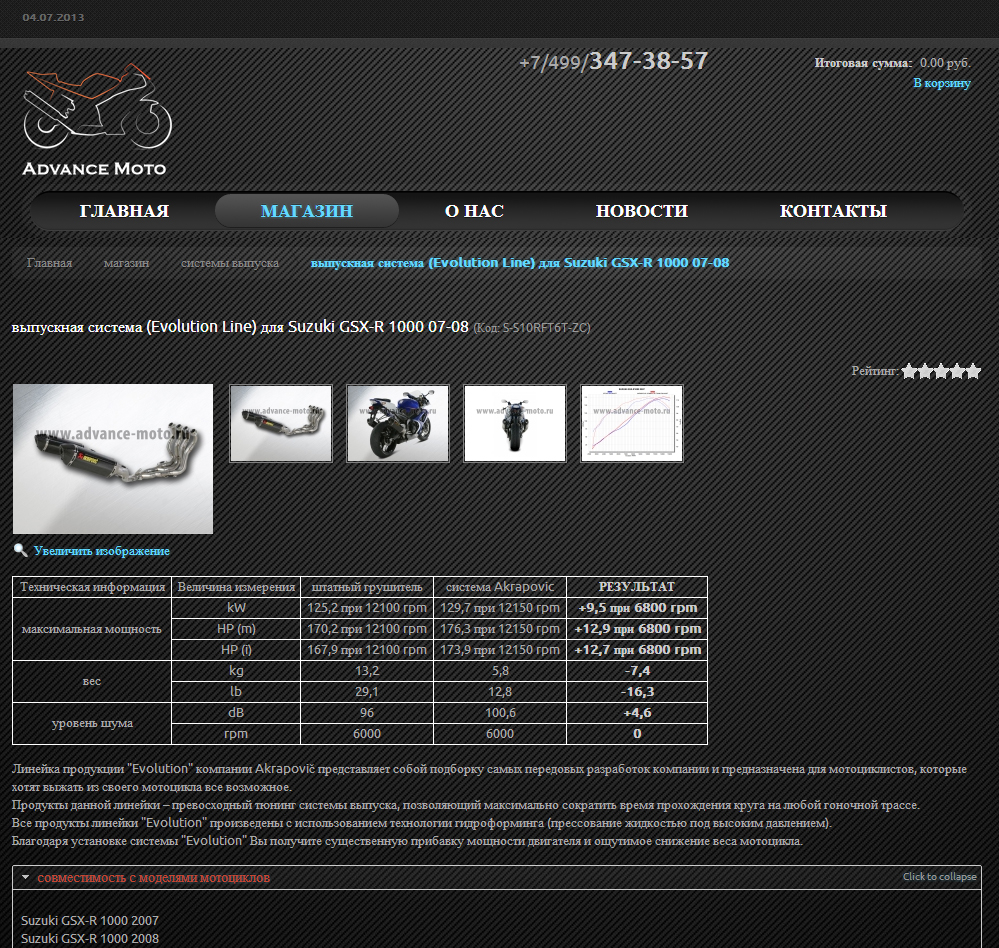This screenshot has height=948, width=999.
Task: Click the Advance Moto motorcycle logo
Action: pos(97,120)
